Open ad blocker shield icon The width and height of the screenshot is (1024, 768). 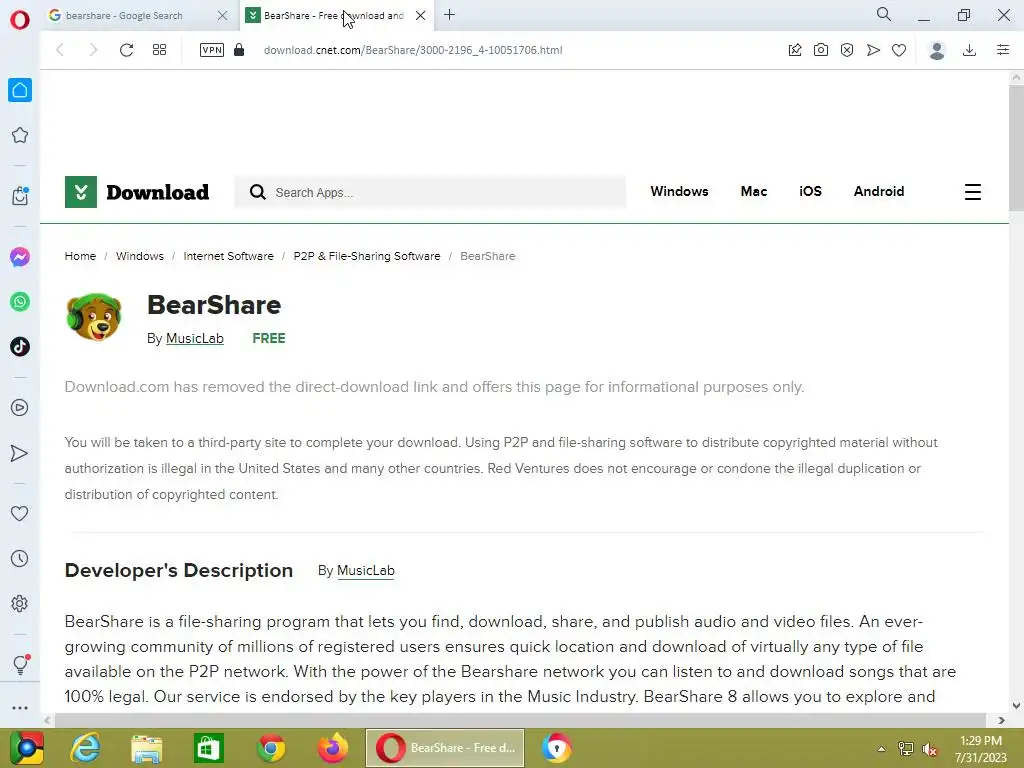847,50
